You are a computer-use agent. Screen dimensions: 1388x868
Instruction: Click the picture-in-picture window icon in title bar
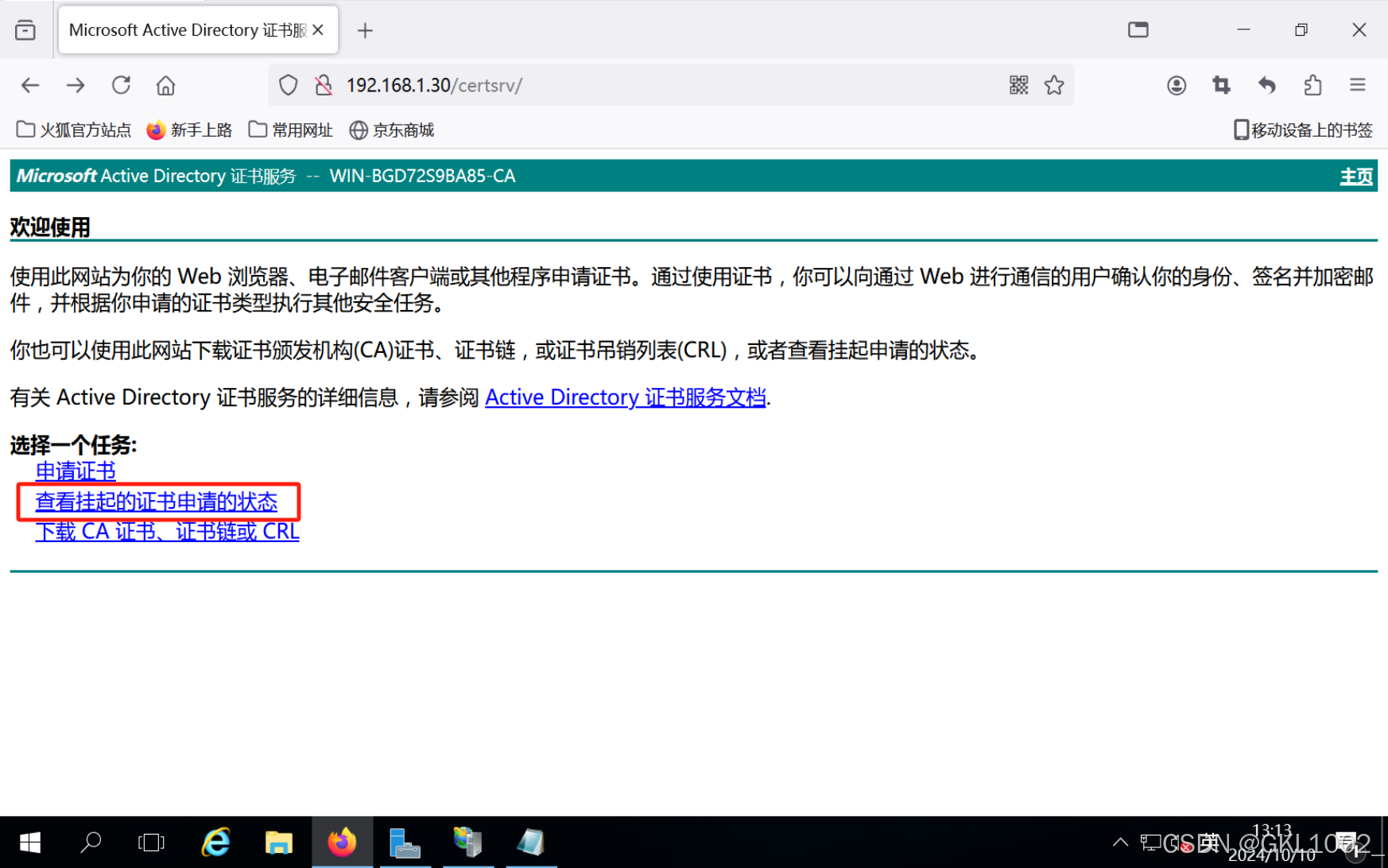click(1138, 30)
